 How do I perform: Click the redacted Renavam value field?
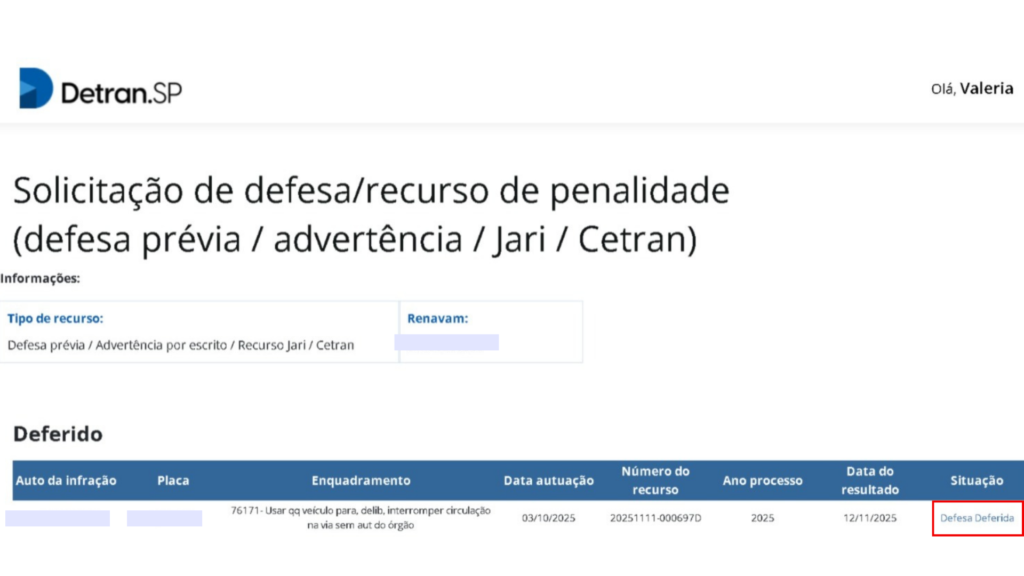(x=447, y=343)
